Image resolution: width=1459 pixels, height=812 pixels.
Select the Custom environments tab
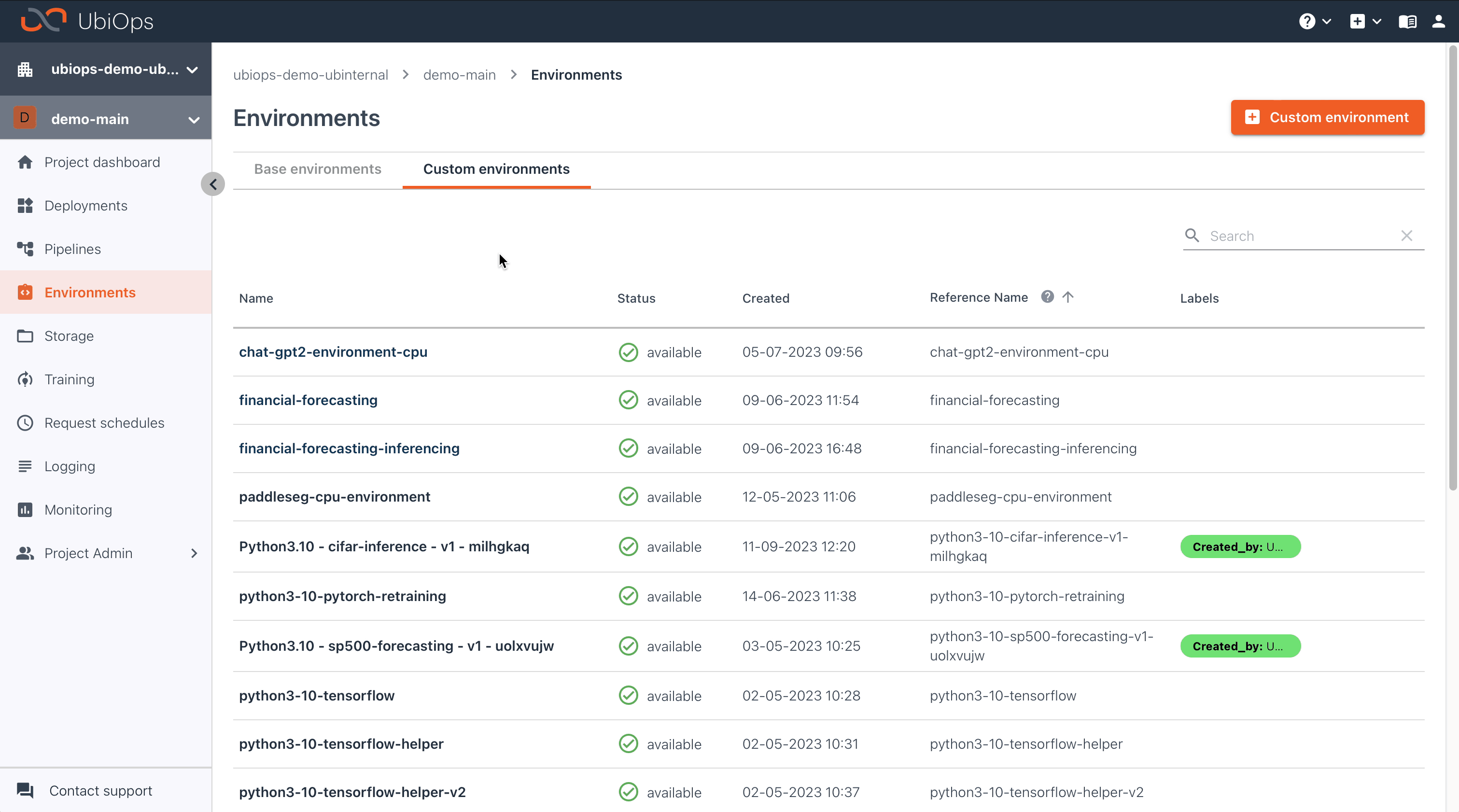point(497,169)
